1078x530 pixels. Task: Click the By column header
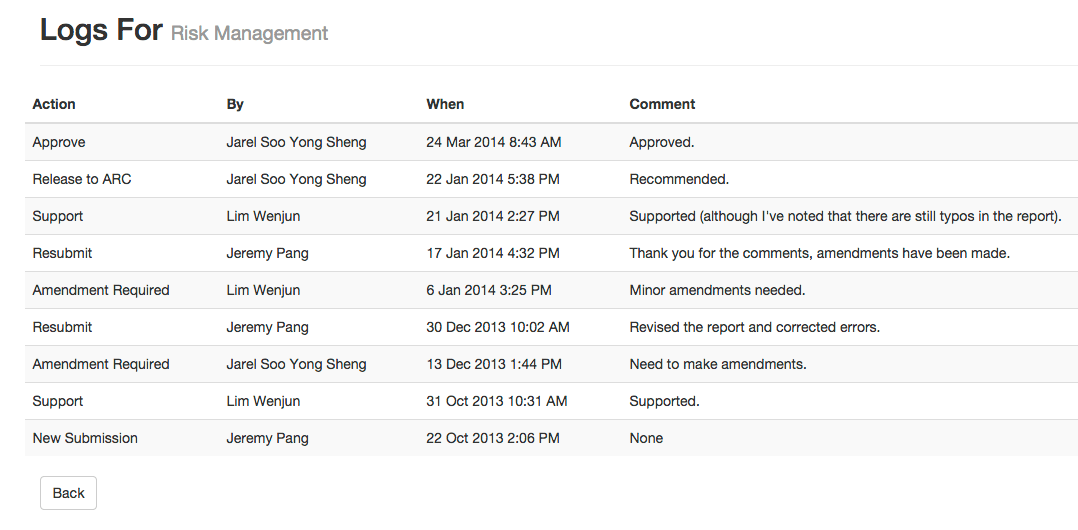pyautogui.click(x=235, y=104)
